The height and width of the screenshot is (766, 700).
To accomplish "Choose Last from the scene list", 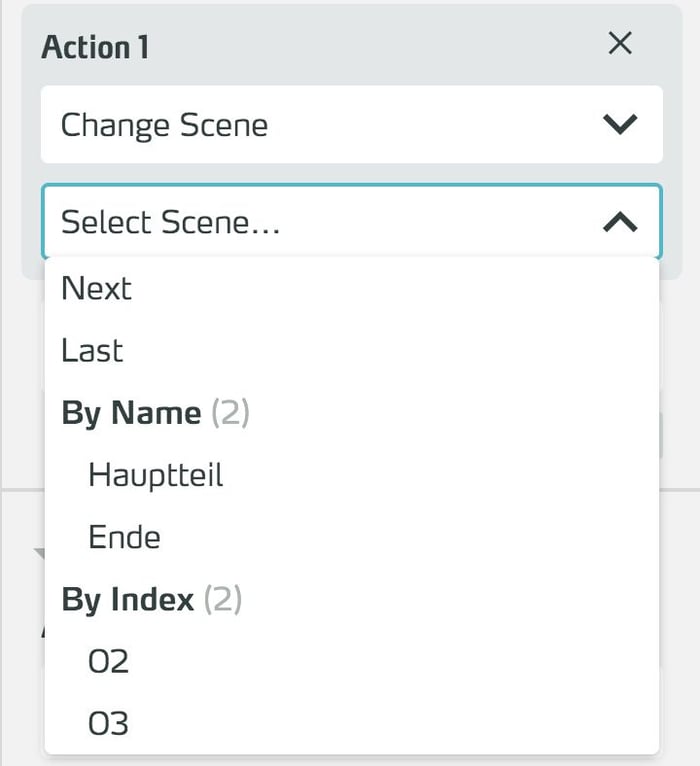I will click(92, 351).
